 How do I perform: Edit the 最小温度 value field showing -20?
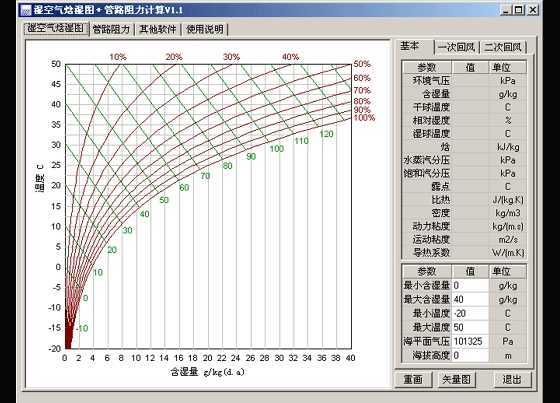tap(470, 313)
